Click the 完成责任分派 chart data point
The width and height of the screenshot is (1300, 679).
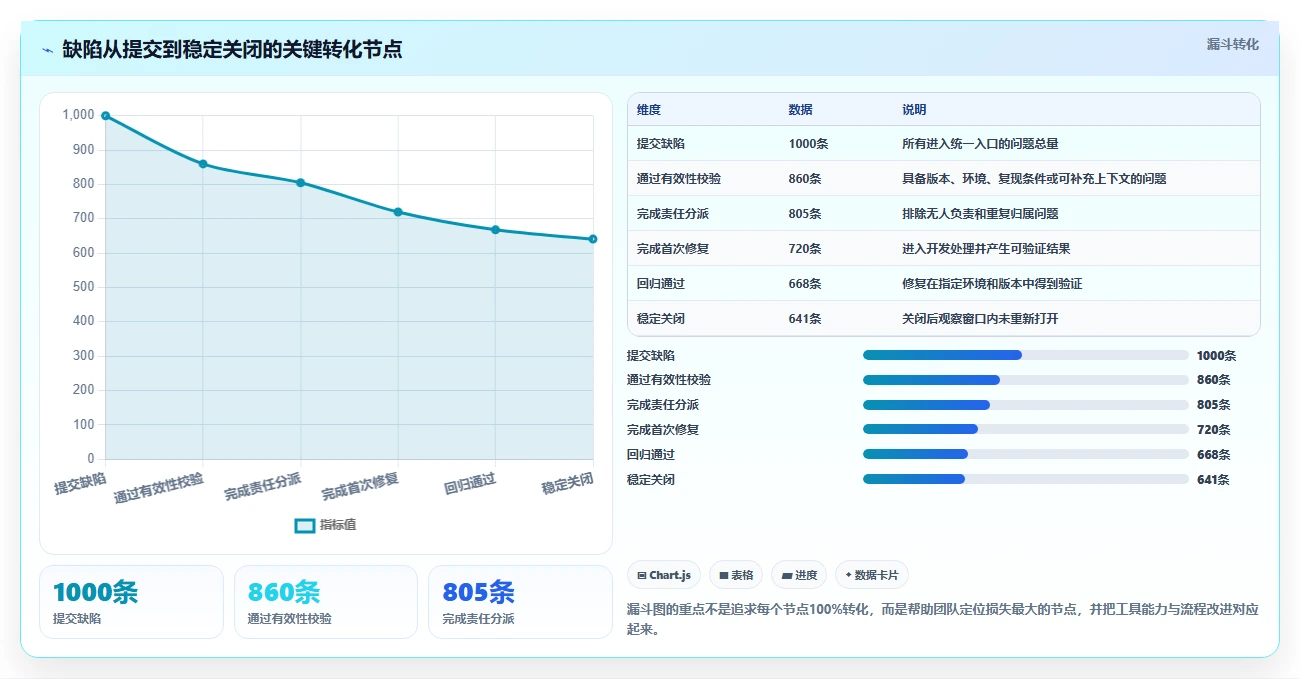tap(300, 183)
